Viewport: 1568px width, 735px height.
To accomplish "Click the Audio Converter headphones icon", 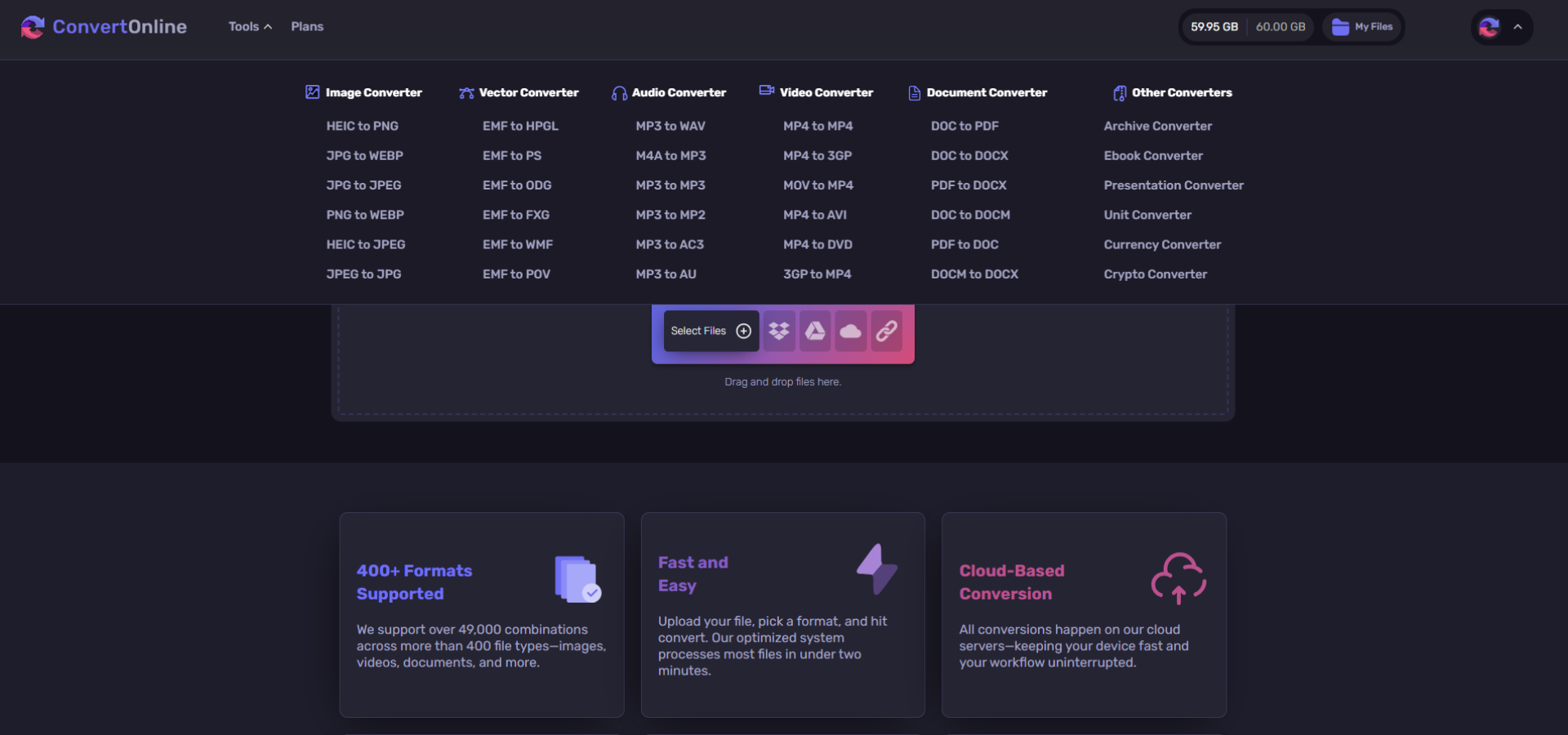I will [x=618, y=92].
